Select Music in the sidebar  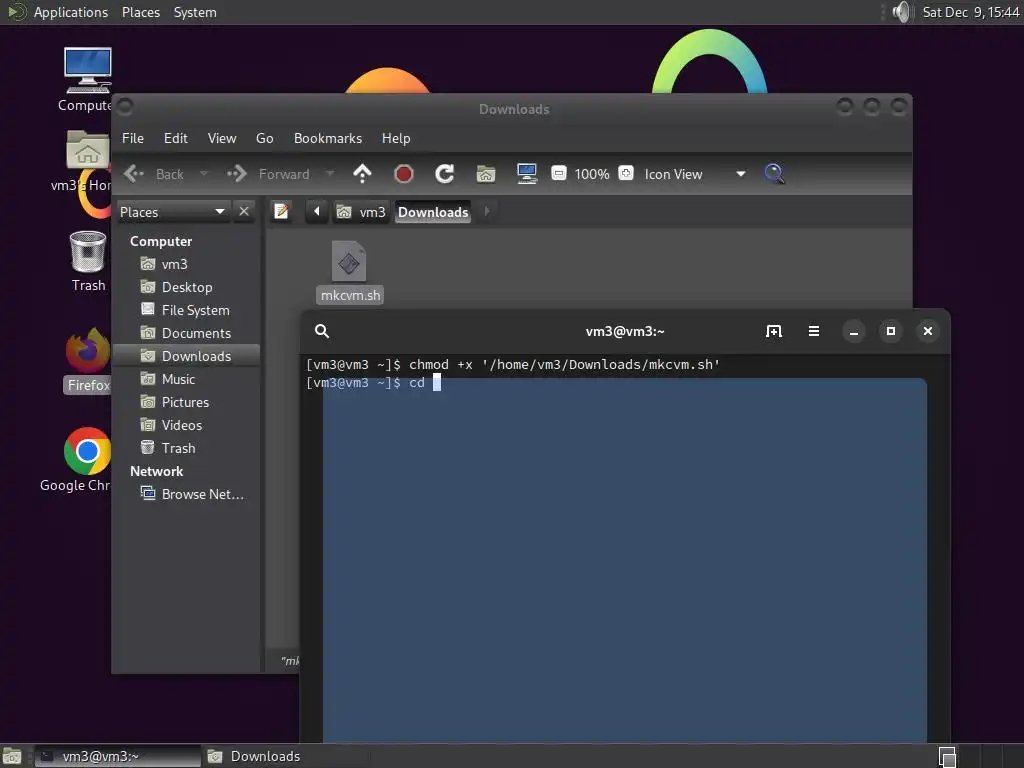coord(187,379)
